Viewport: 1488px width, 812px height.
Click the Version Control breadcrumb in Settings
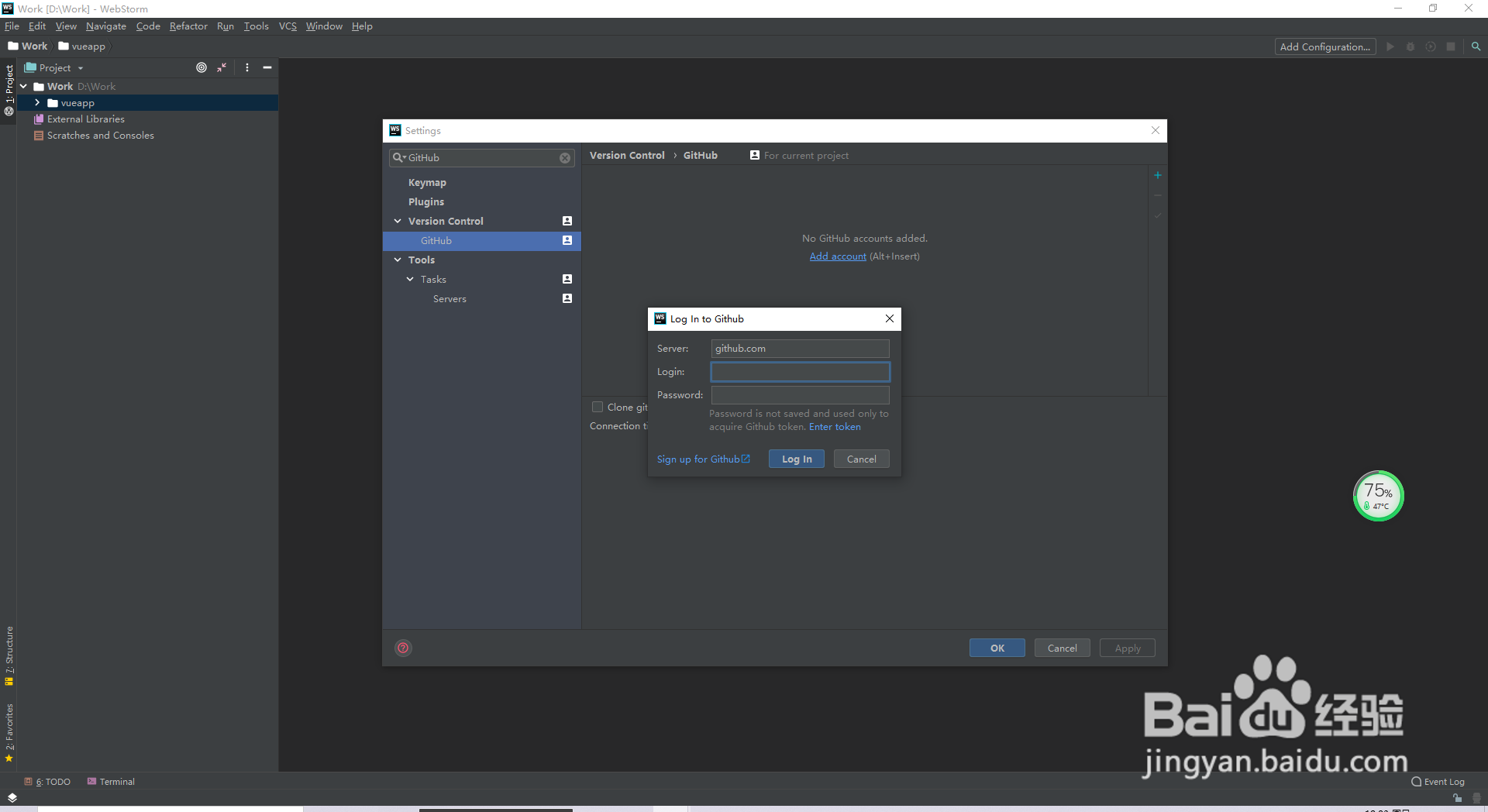click(x=627, y=155)
